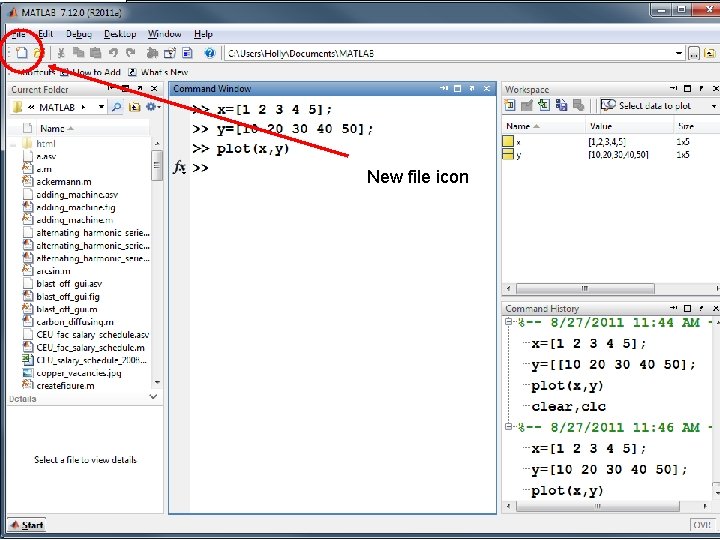Screen dimensions: 720x540
Task: Undock the Command Window arrow icon
Action: coord(472,88)
